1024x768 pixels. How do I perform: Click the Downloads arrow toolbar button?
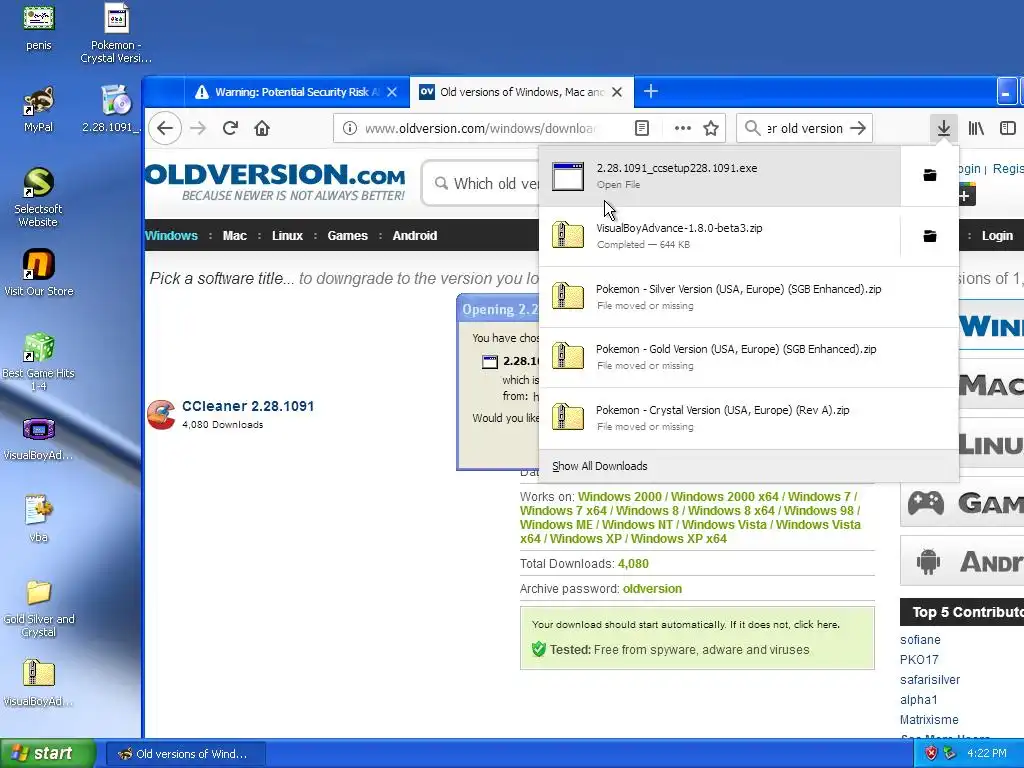click(x=944, y=128)
